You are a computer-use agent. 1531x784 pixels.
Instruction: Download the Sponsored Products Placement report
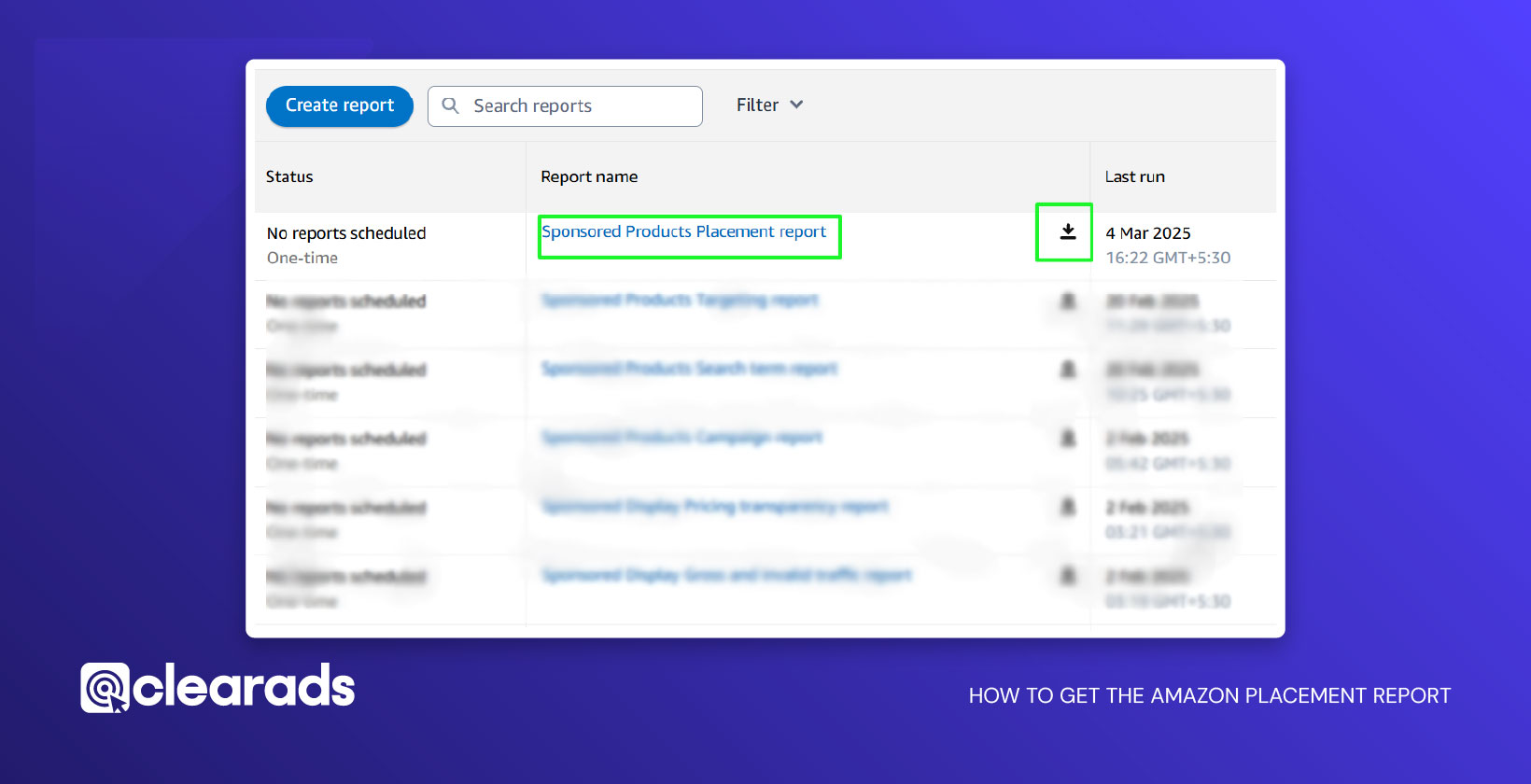click(x=1068, y=231)
